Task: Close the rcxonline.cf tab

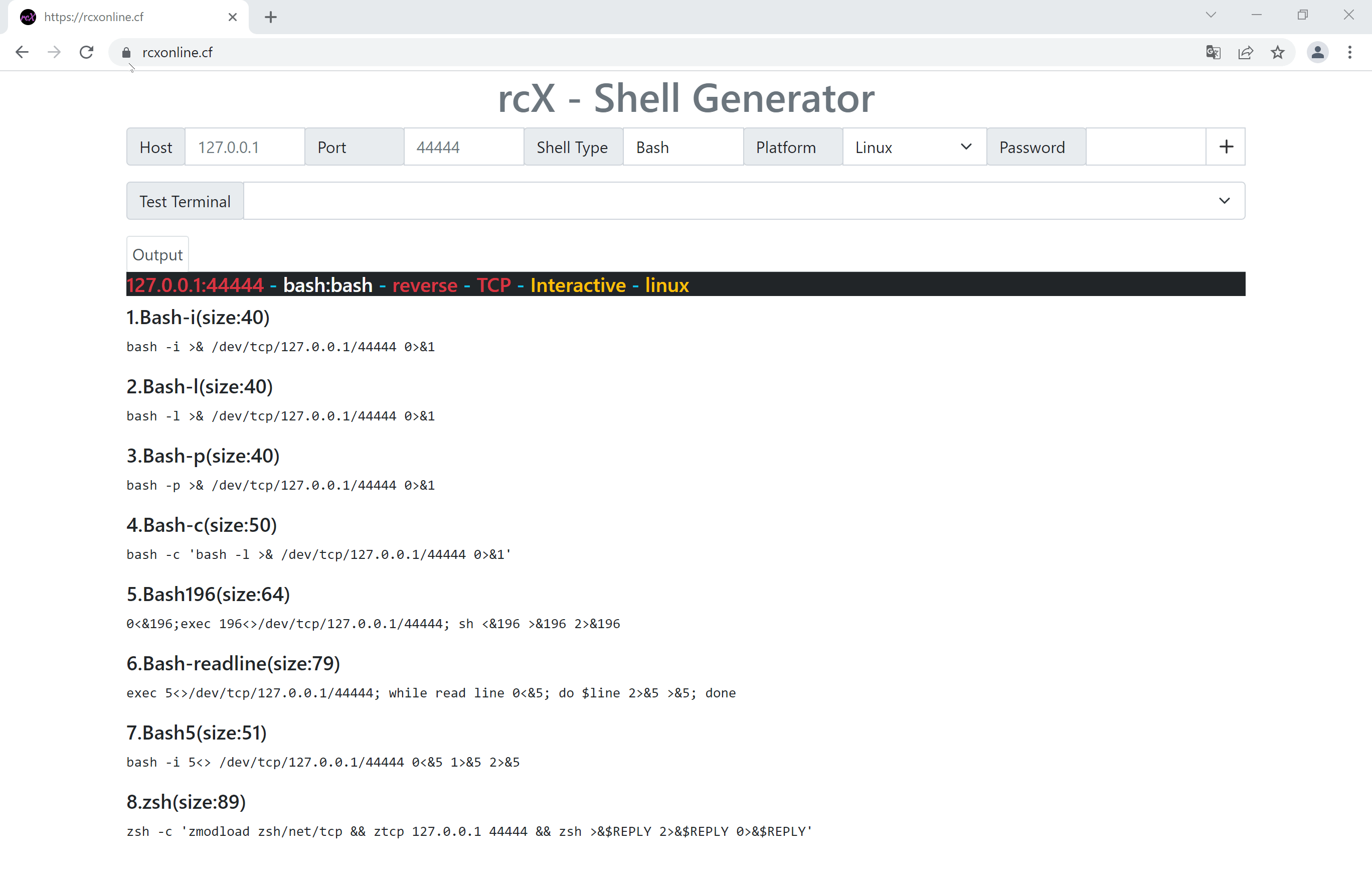Action: [x=233, y=17]
